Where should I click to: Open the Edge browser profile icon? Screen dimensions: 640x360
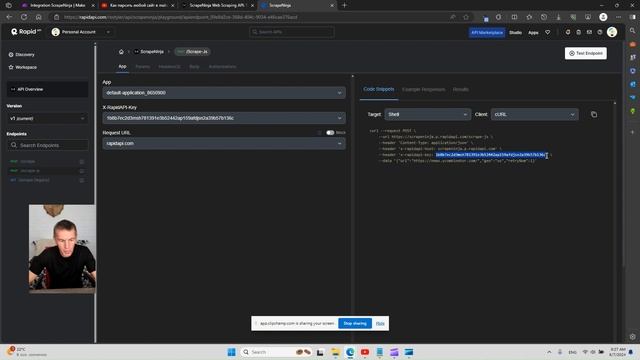[x=603, y=17]
